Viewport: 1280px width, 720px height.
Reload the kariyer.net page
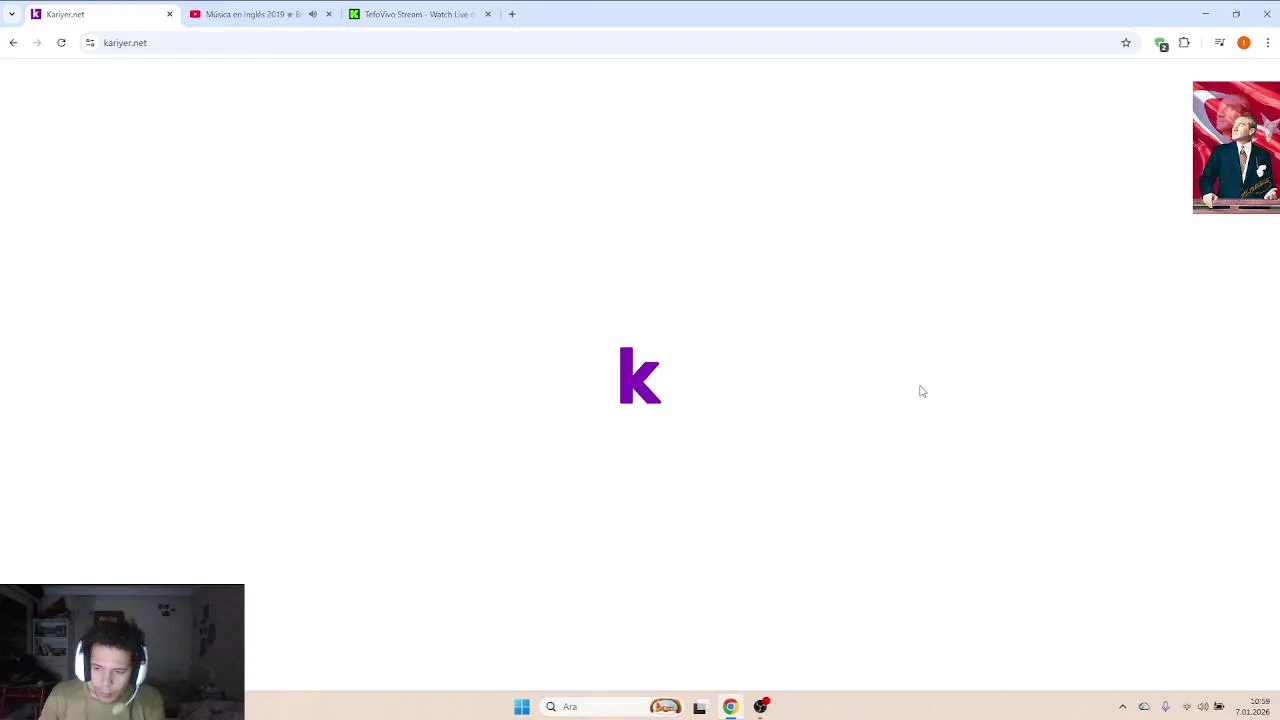61,43
